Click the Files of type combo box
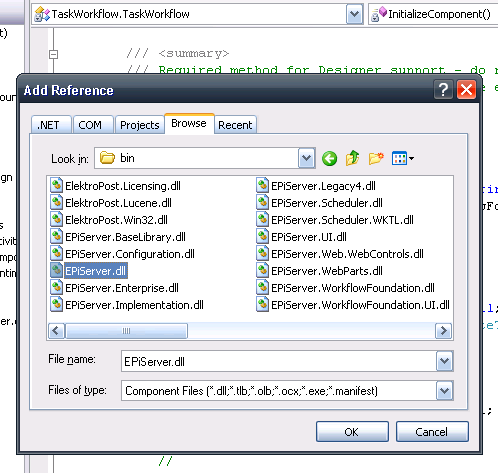Image resolution: width=498 pixels, height=473 pixels. coord(287,390)
